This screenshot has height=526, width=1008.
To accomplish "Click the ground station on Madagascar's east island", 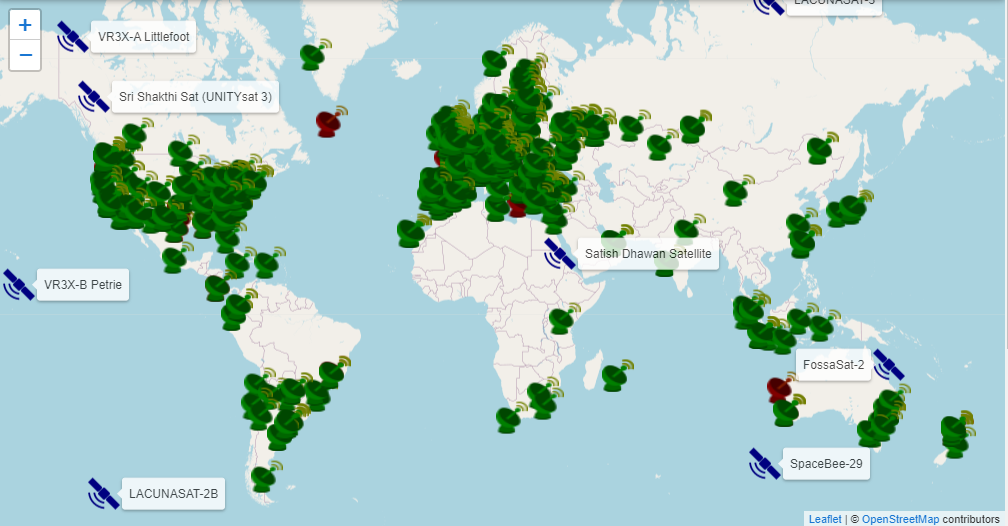I will point(616,376).
